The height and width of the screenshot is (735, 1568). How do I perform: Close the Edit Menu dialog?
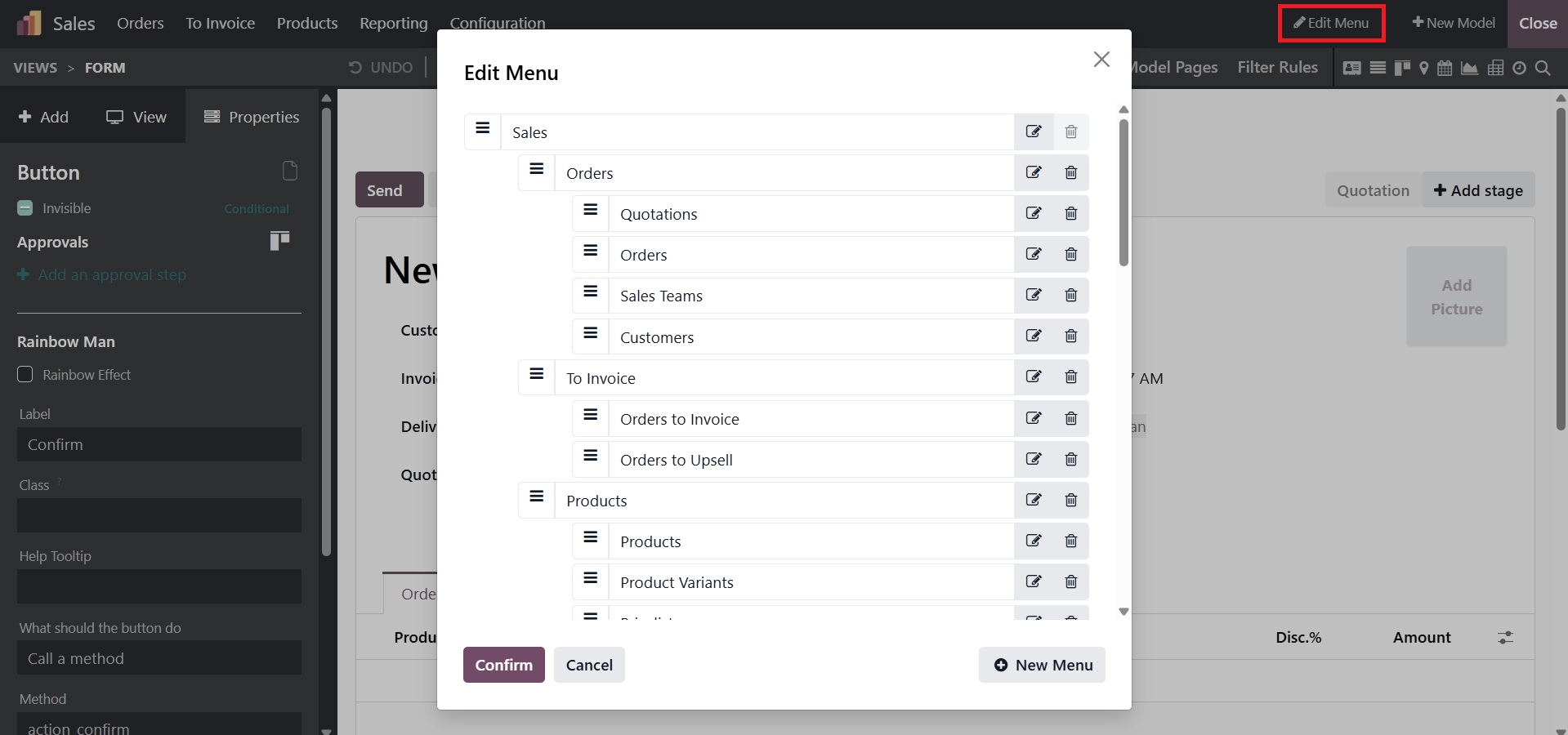(x=1101, y=60)
